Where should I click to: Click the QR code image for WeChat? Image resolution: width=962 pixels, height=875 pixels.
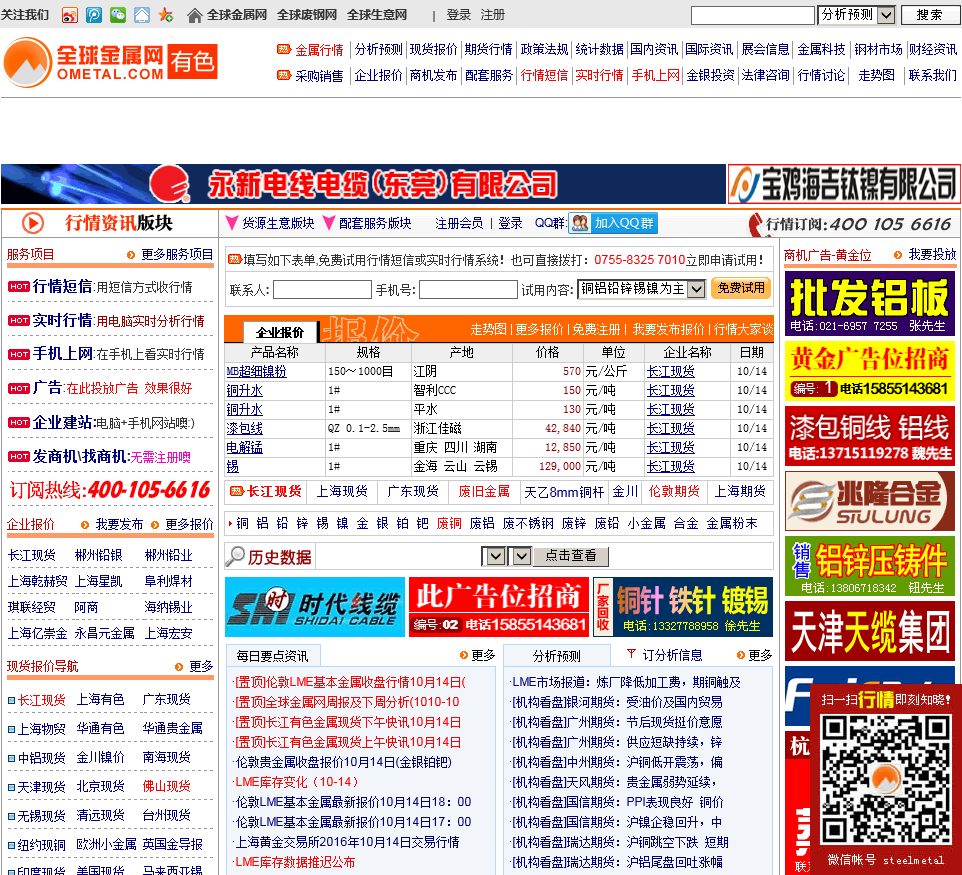click(885, 780)
